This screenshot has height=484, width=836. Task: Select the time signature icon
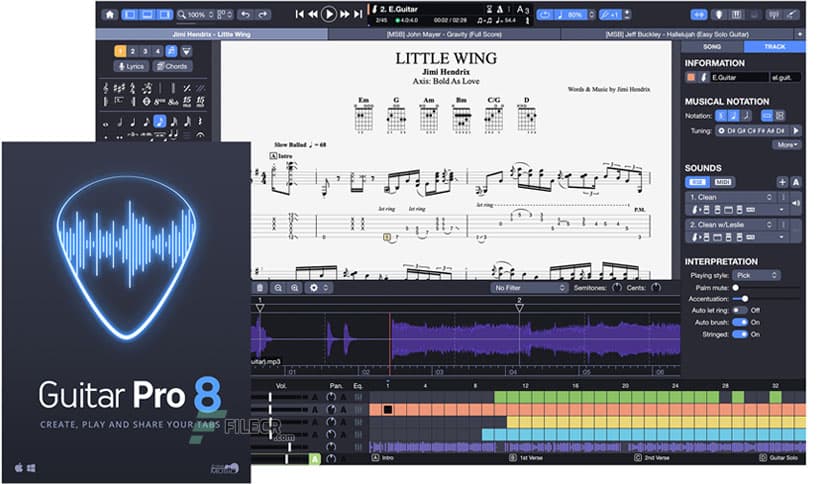click(133, 88)
